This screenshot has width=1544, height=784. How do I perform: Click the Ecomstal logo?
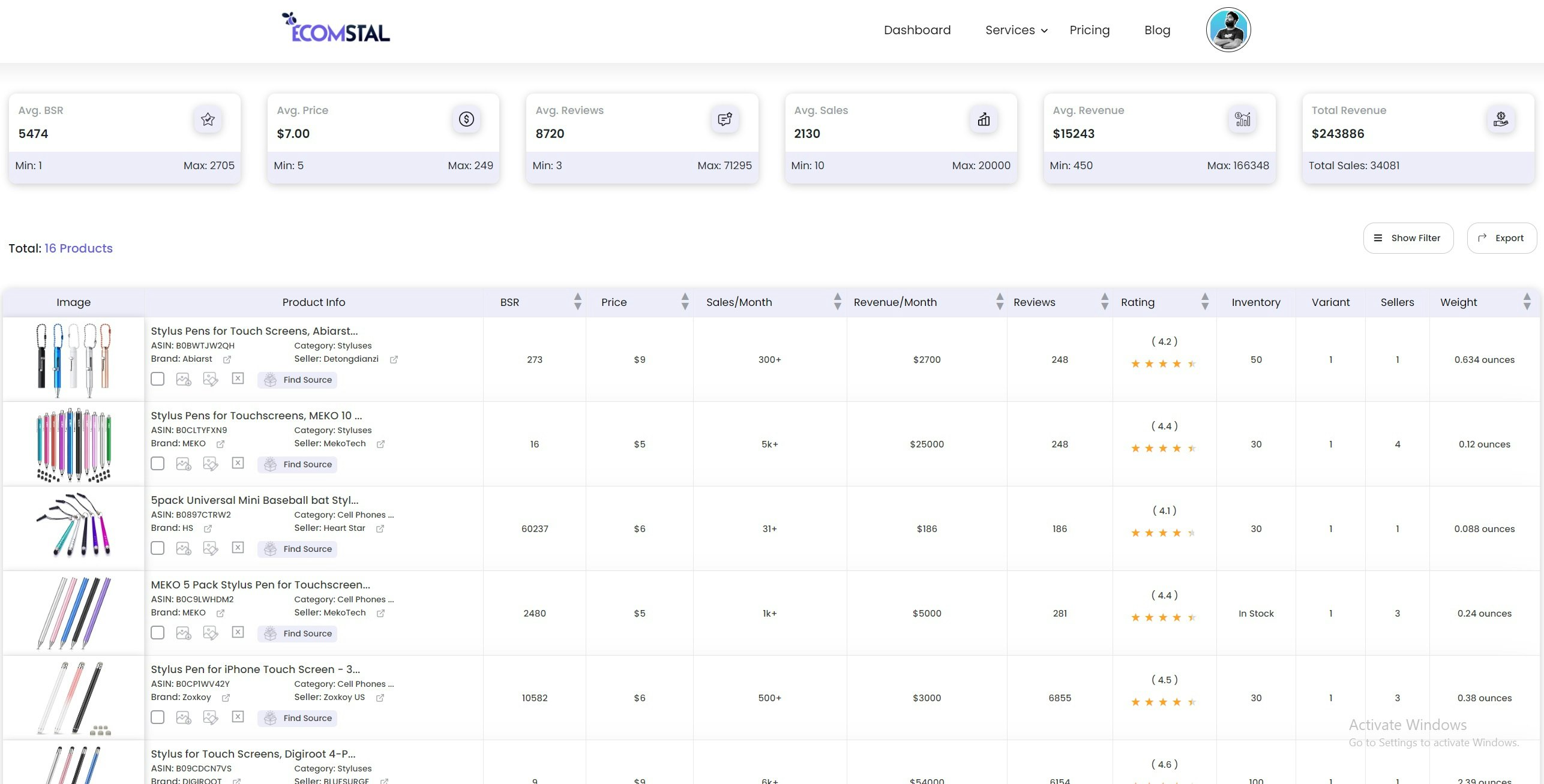pos(336,28)
